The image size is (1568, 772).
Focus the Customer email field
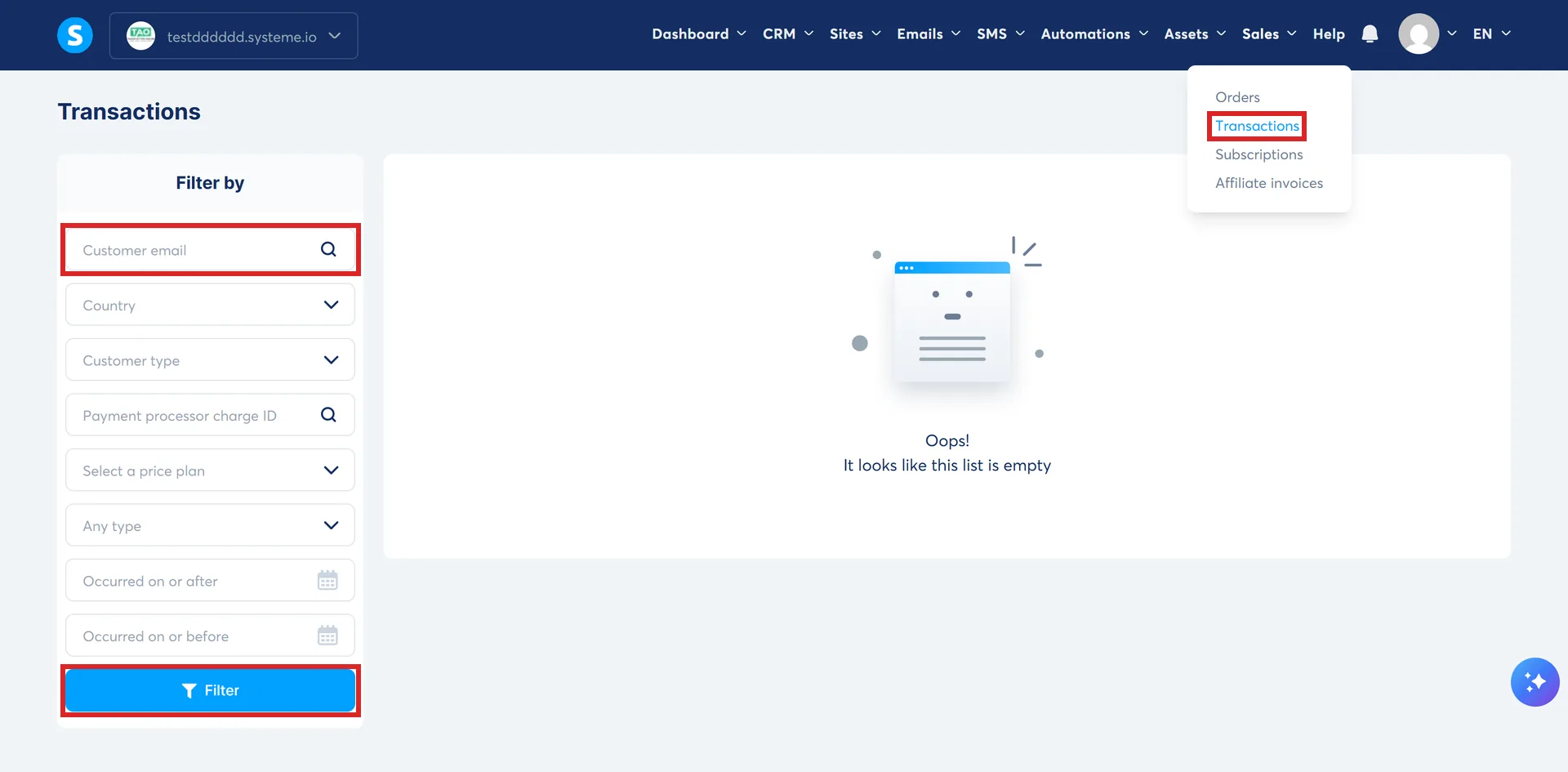point(210,249)
